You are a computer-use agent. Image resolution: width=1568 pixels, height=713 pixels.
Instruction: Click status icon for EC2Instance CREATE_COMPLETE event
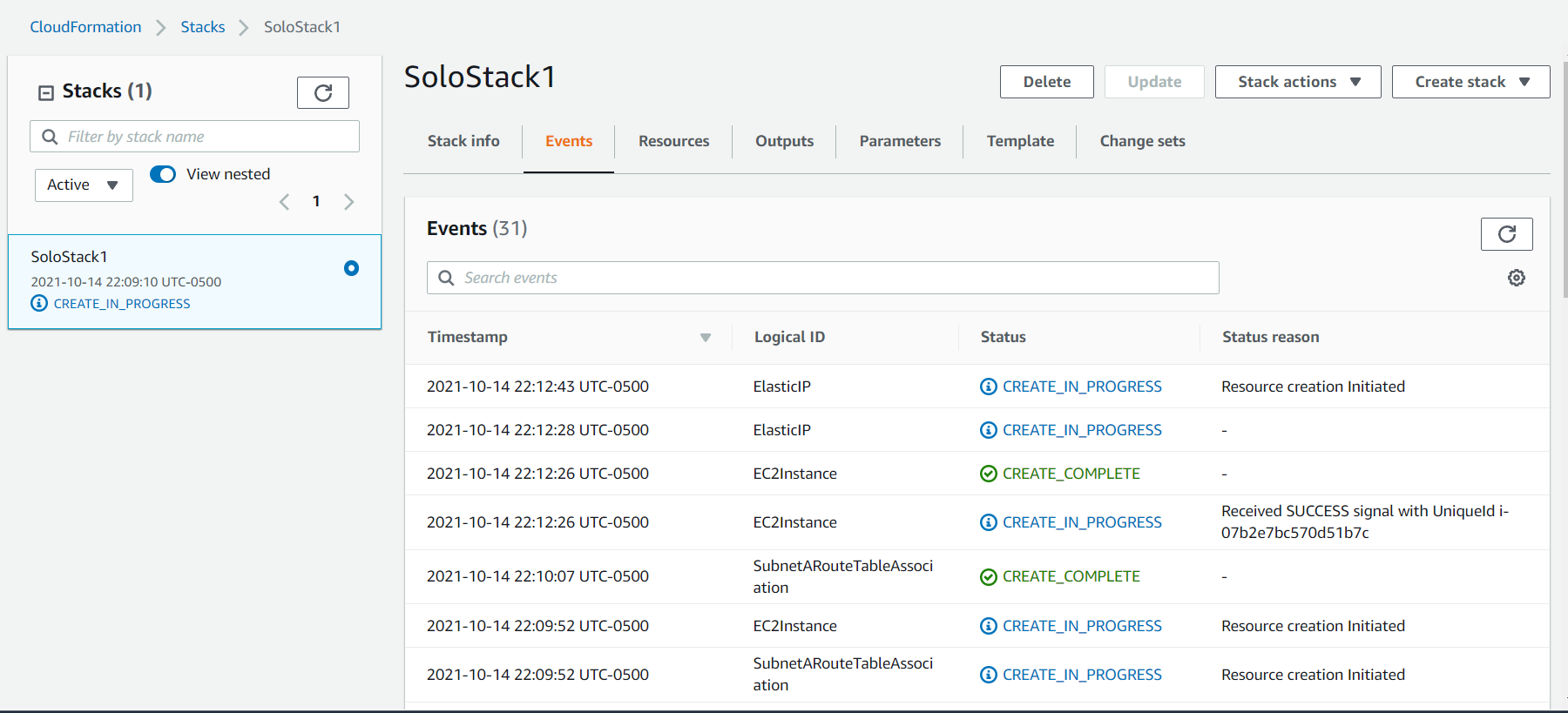coord(989,474)
